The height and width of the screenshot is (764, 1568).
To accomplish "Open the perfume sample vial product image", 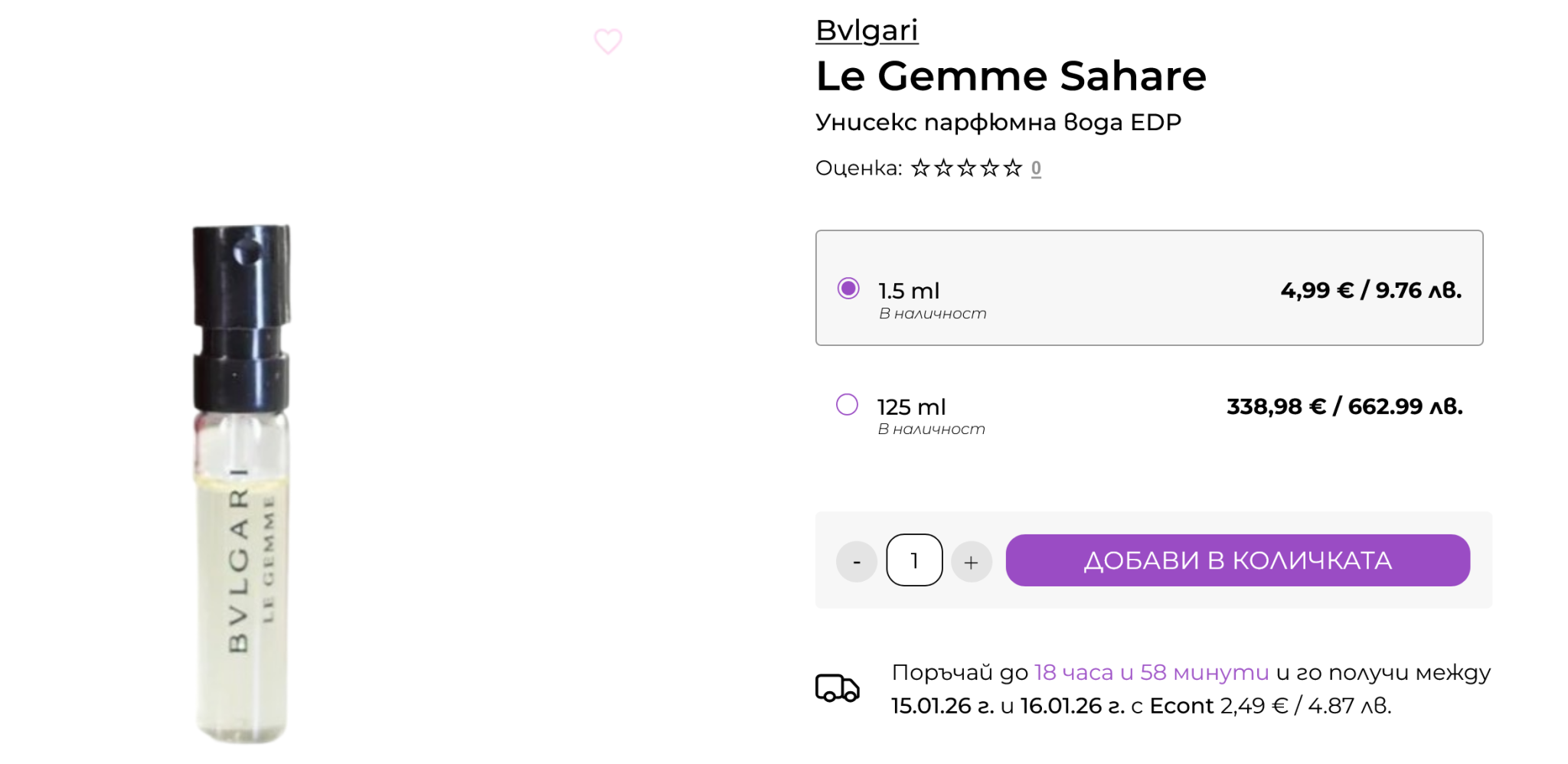I will (x=242, y=482).
